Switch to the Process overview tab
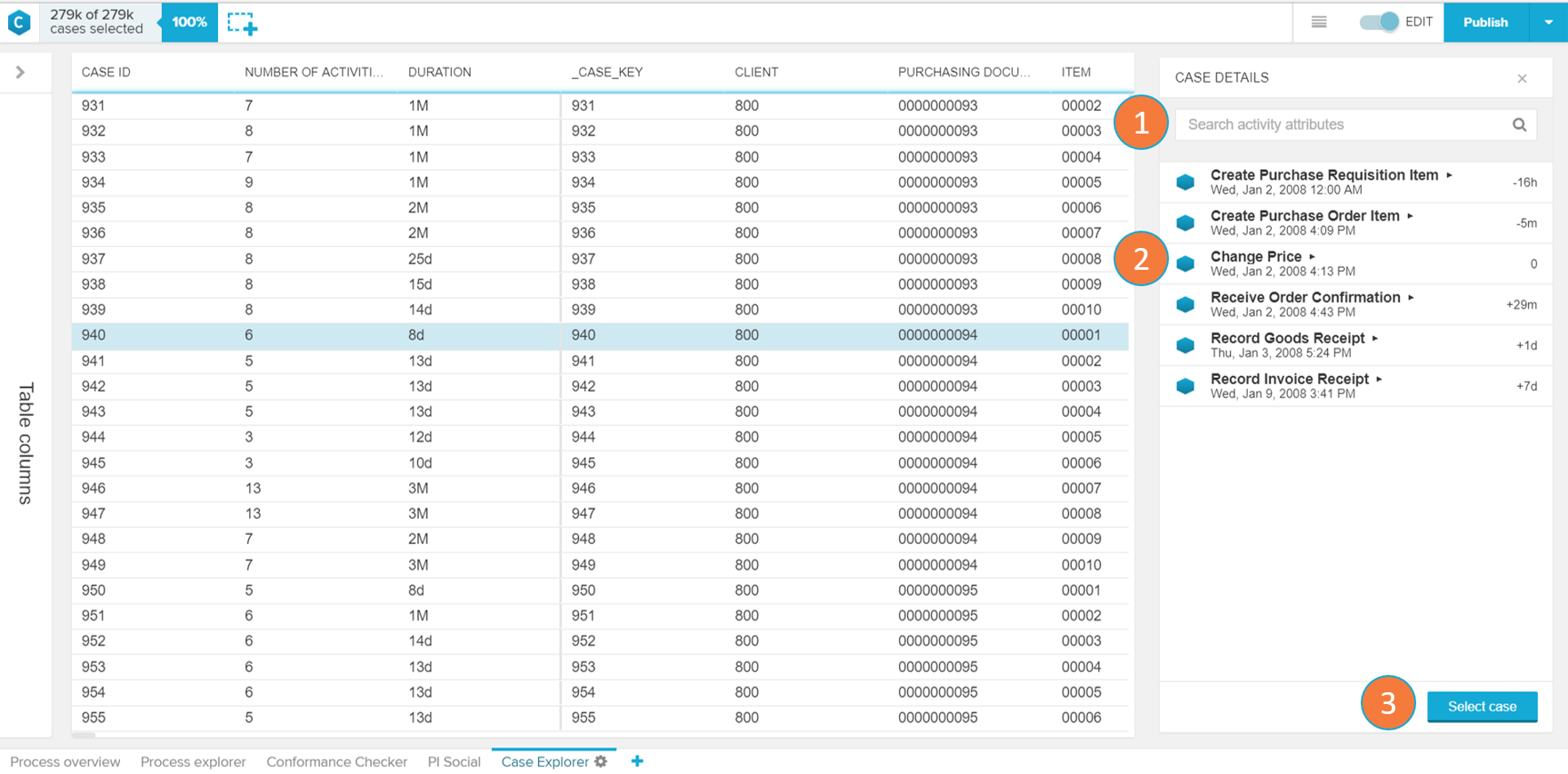The height and width of the screenshot is (774, 1568). point(65,761)
